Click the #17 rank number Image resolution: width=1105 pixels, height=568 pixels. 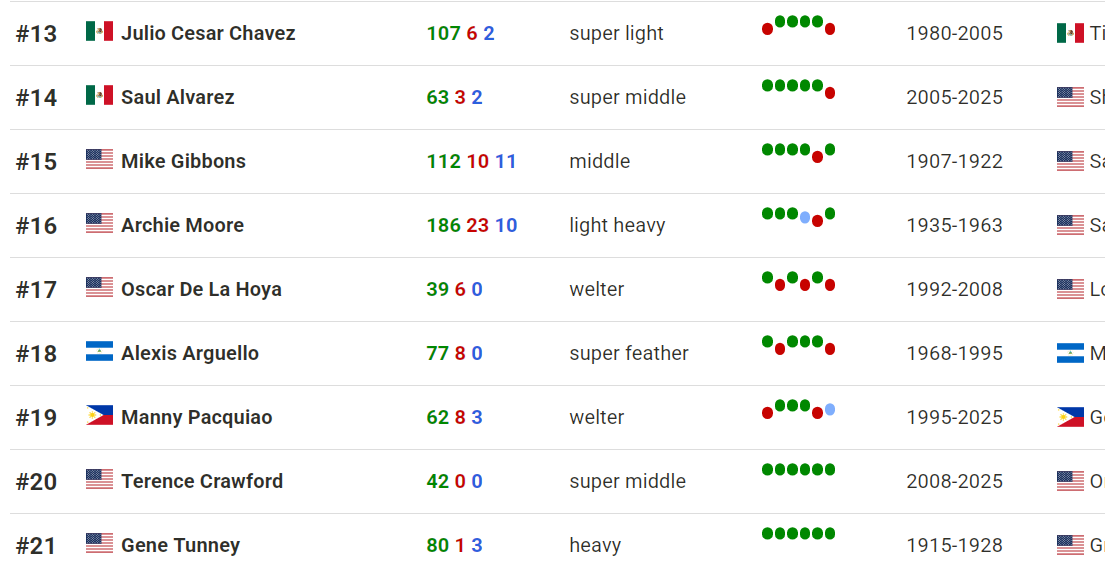click(x=36, y=290)
